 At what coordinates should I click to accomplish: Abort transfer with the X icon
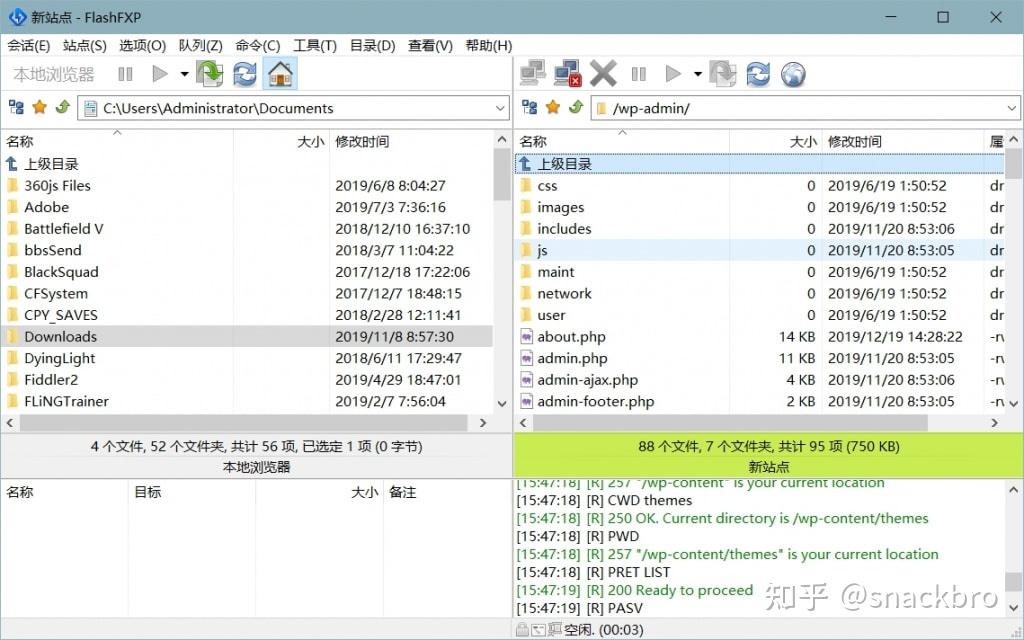click(x=603, y=73)
